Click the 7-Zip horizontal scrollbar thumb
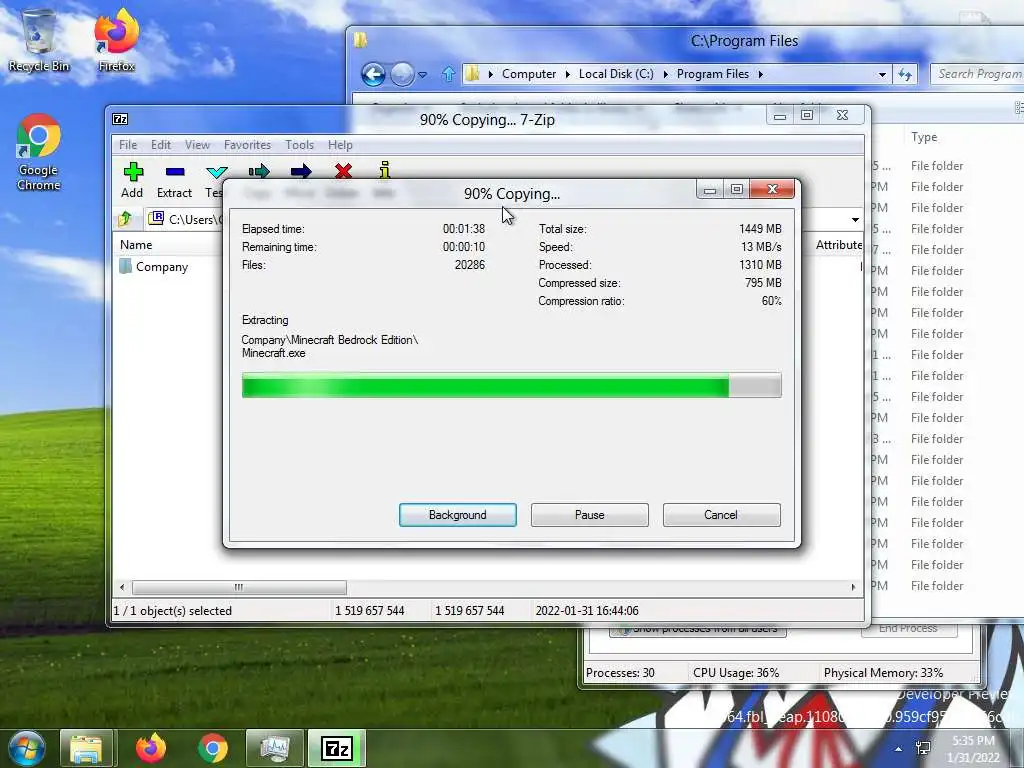Image resolution: width=1024 pixels, height=768 pixels. [239, 587]
